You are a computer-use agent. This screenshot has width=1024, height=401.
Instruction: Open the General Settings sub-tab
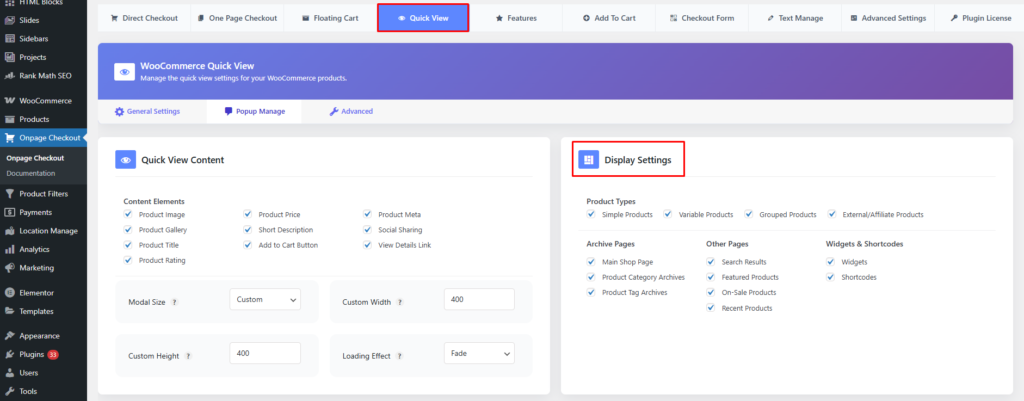tap(147, 111)
